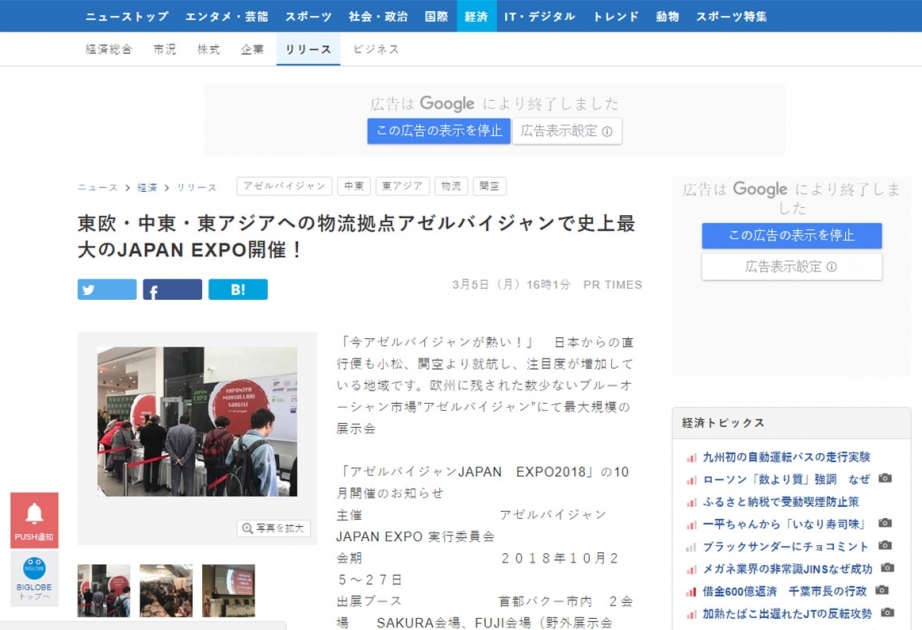
Task: Click camera icon beside 借金600億返済 headline
Action: [x=881, y=590]
